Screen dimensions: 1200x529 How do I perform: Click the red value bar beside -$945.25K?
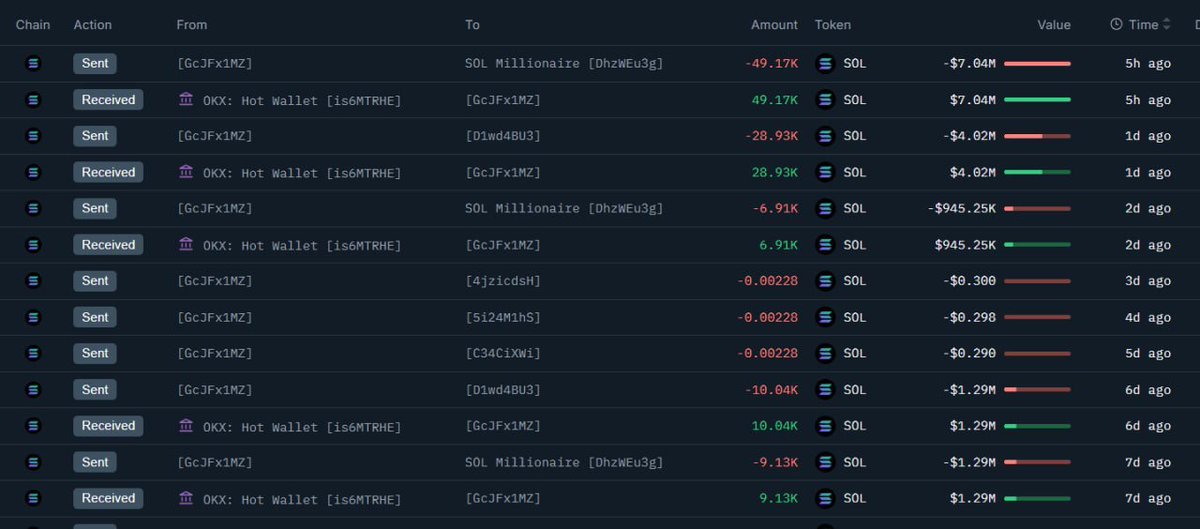click(1037, 208)
